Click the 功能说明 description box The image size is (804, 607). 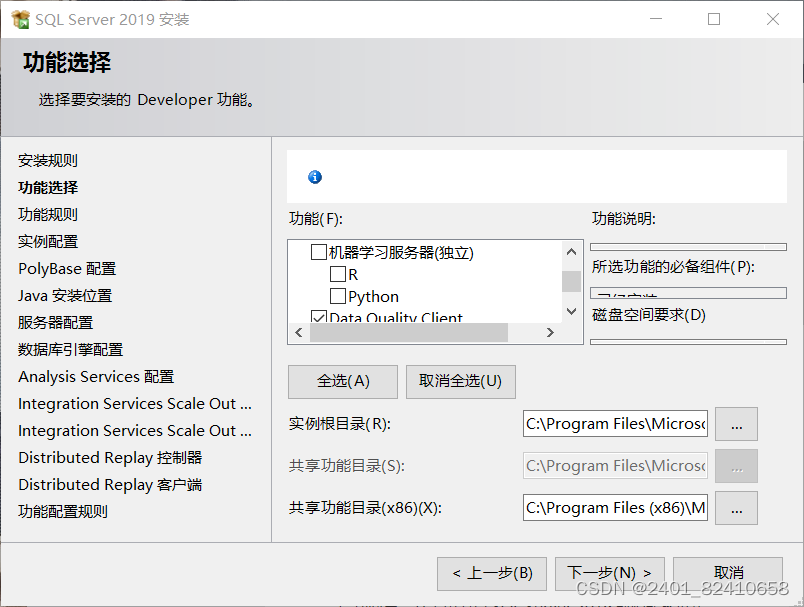tap(688, 247)
